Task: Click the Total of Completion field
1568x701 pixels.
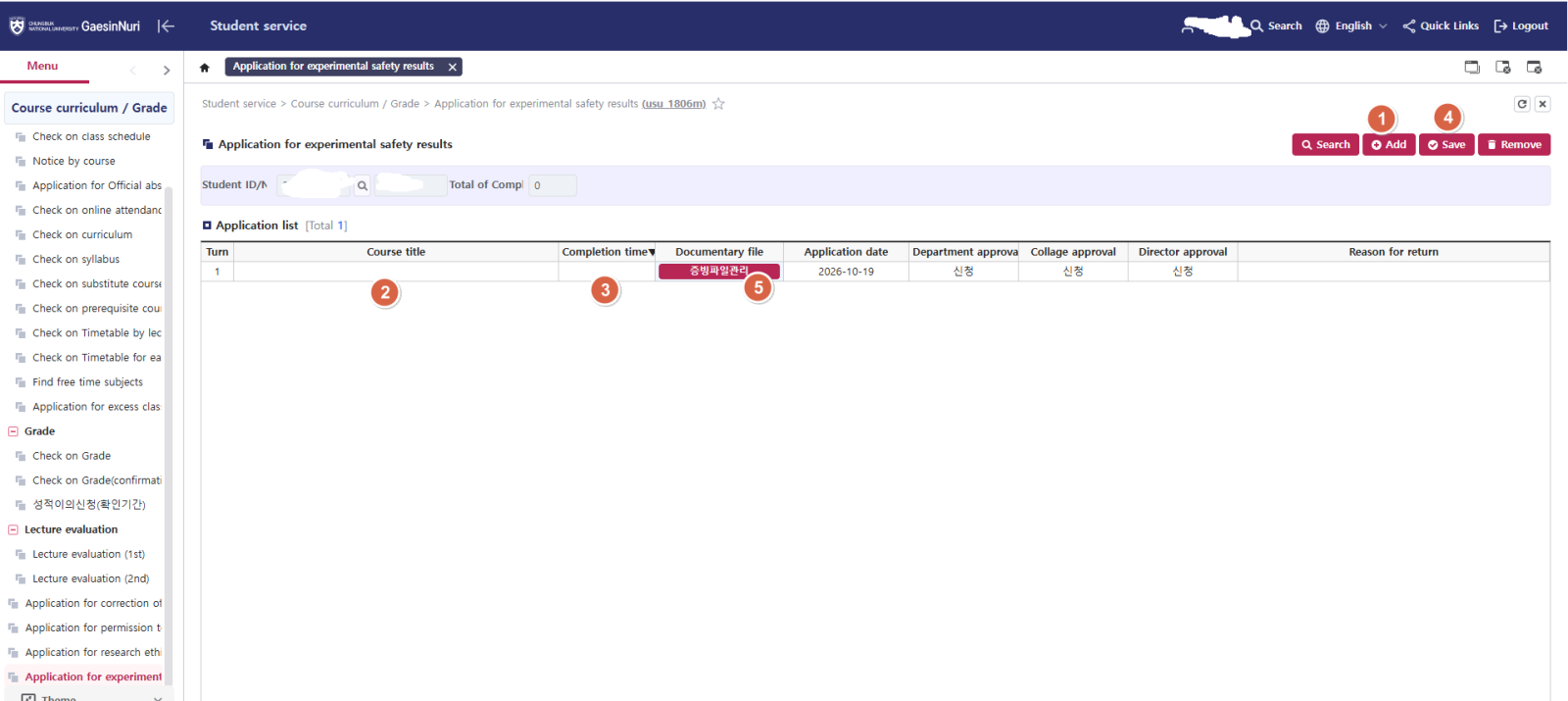Action: click(553, 185)
